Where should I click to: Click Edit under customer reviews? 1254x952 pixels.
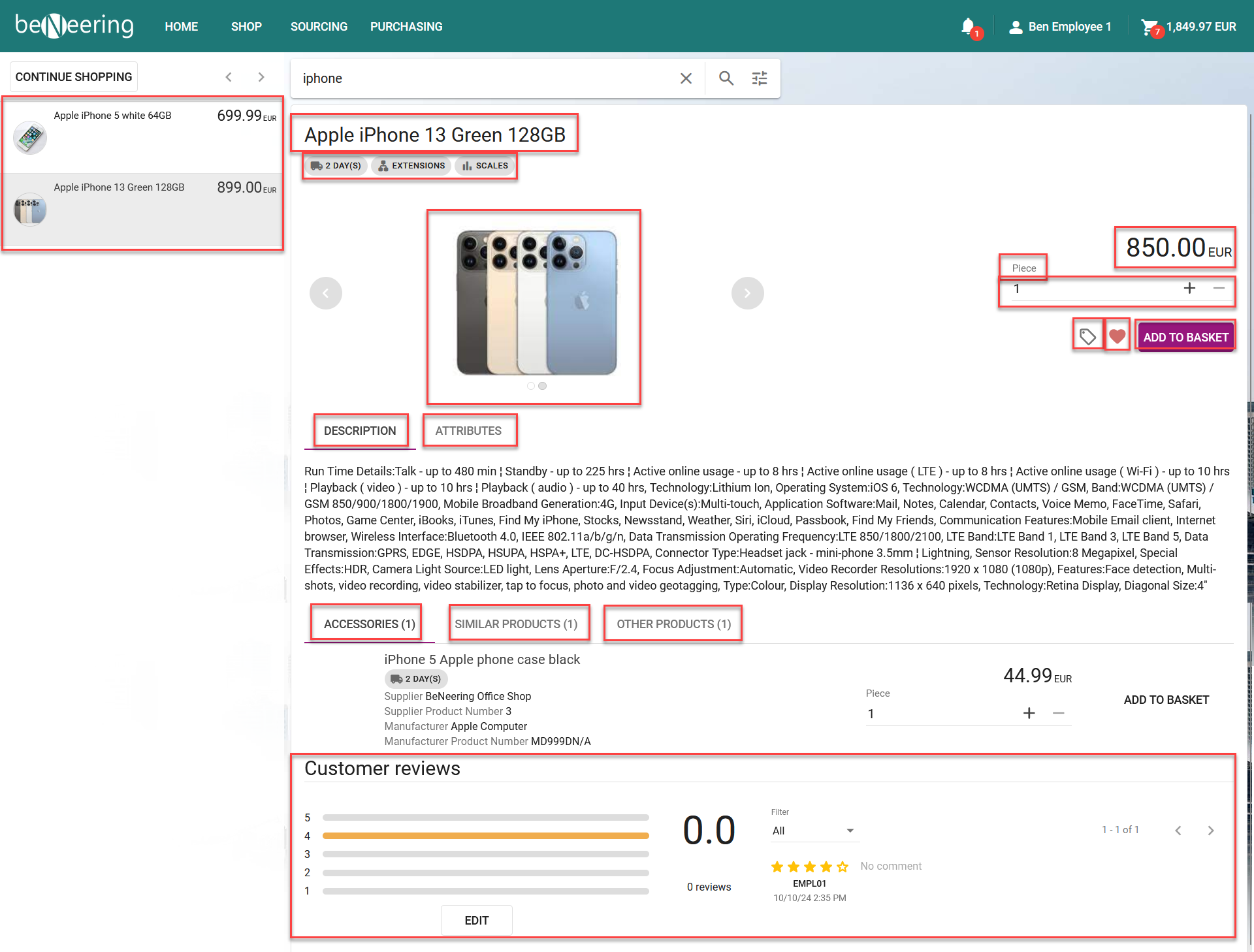point(476,920)
